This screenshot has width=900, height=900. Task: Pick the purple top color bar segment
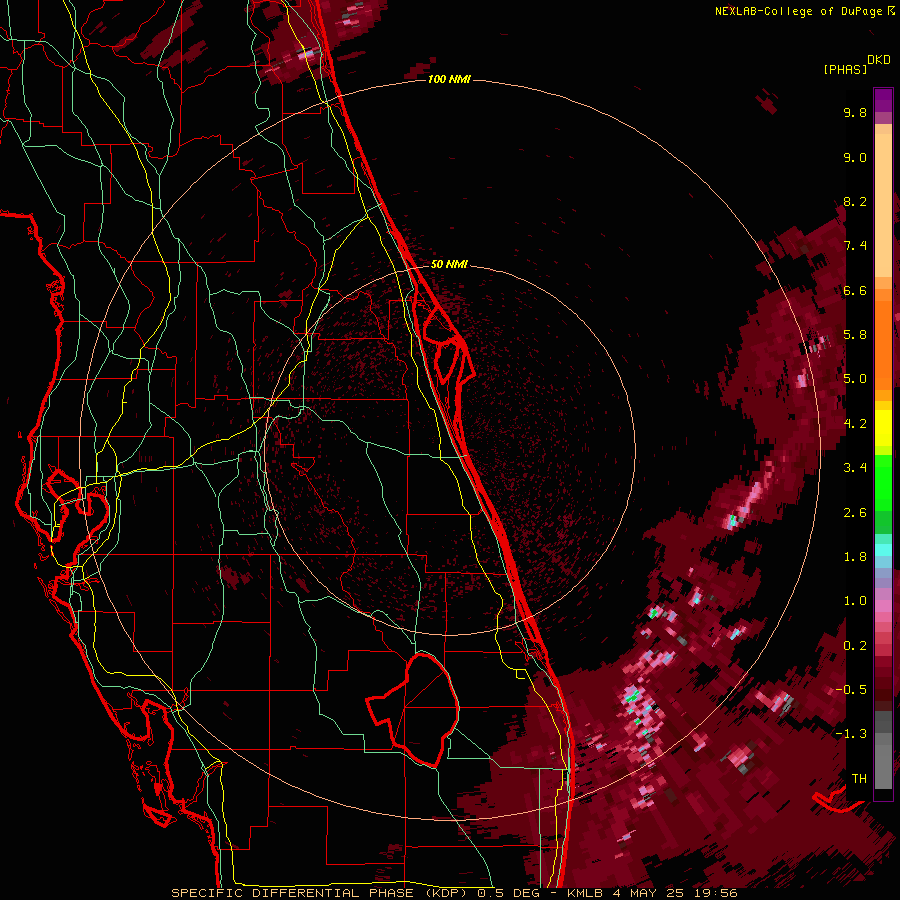click(x=883, y=100)
